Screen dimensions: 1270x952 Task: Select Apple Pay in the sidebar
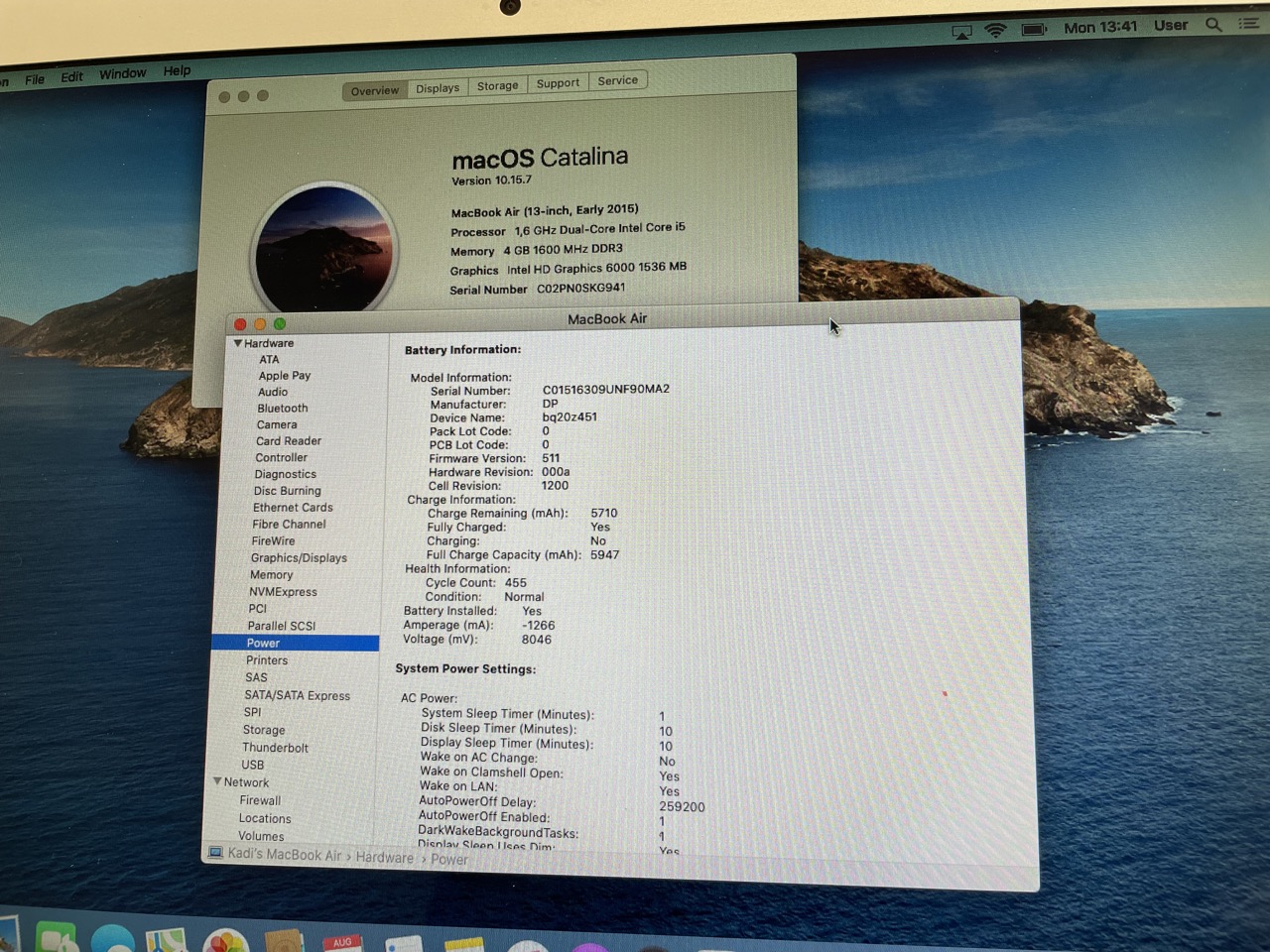(x=285, y=376)
